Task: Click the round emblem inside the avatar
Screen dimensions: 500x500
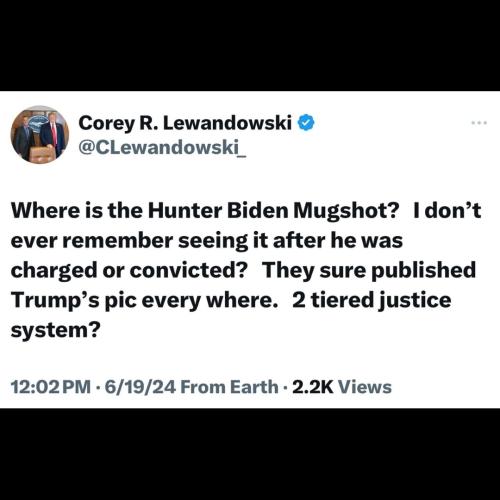Action: tap(37, 123)
